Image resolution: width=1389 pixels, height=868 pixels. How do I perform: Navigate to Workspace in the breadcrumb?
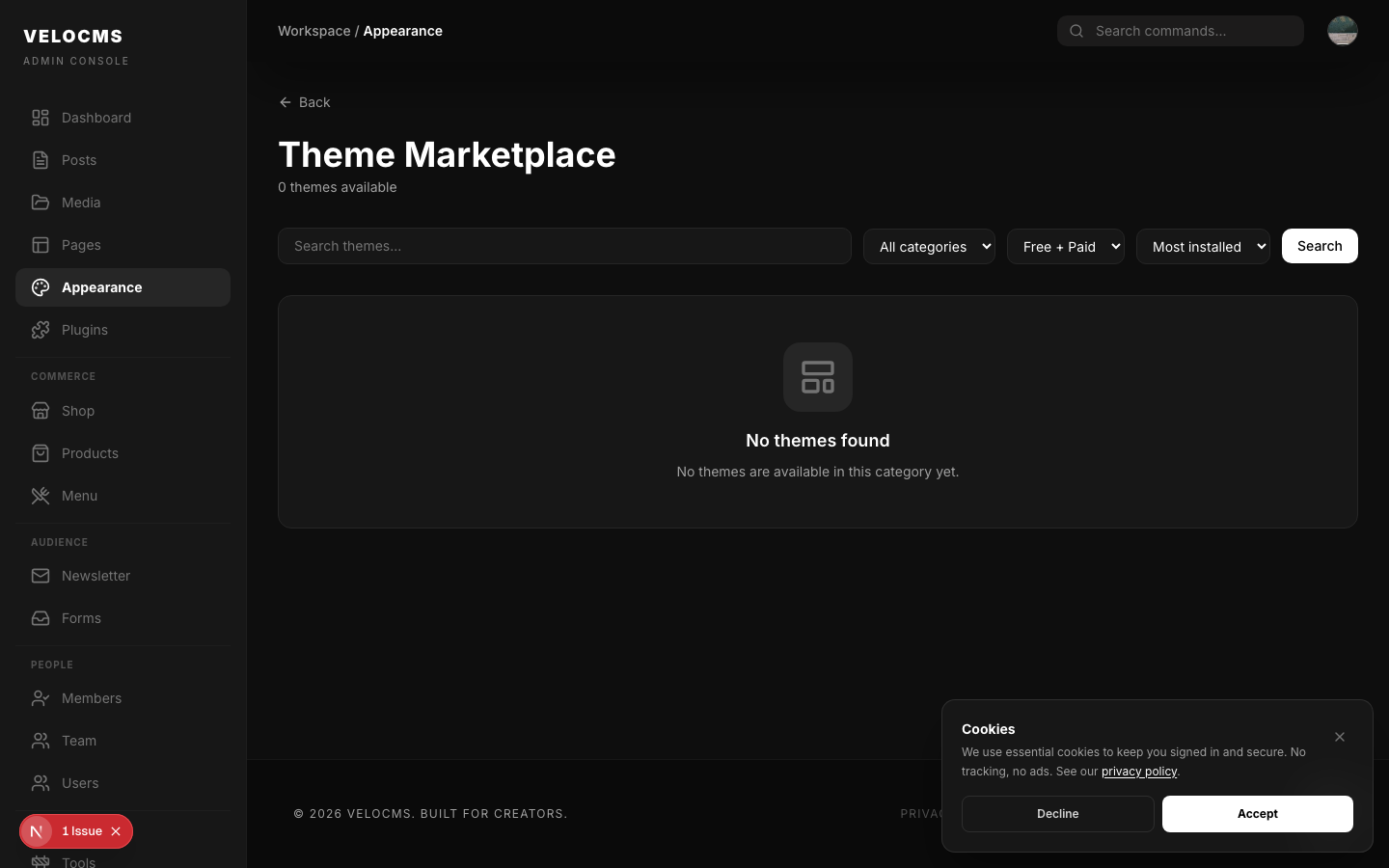pos(313,30)
